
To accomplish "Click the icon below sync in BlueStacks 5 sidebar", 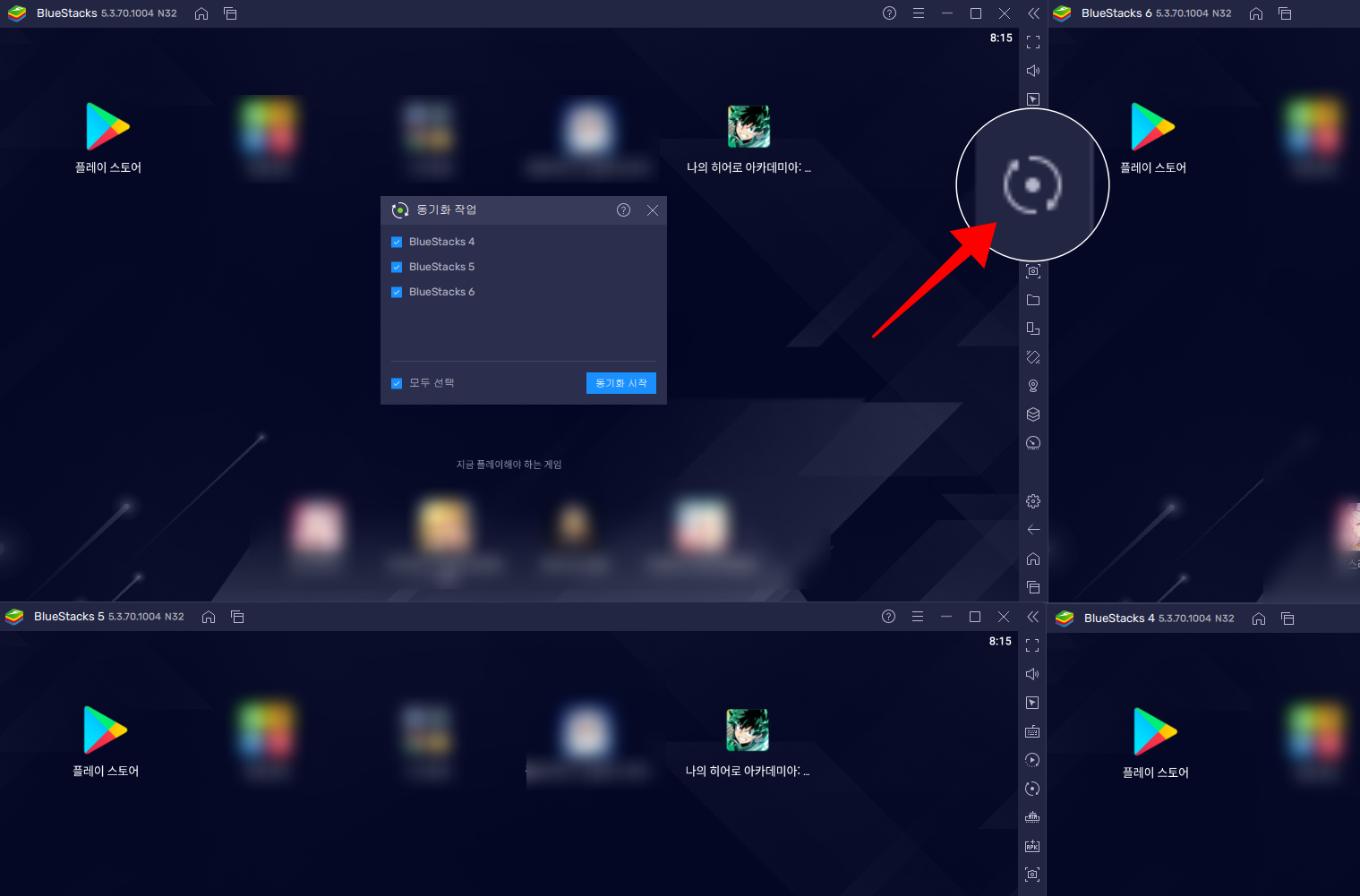I will tap(1032, 817).
